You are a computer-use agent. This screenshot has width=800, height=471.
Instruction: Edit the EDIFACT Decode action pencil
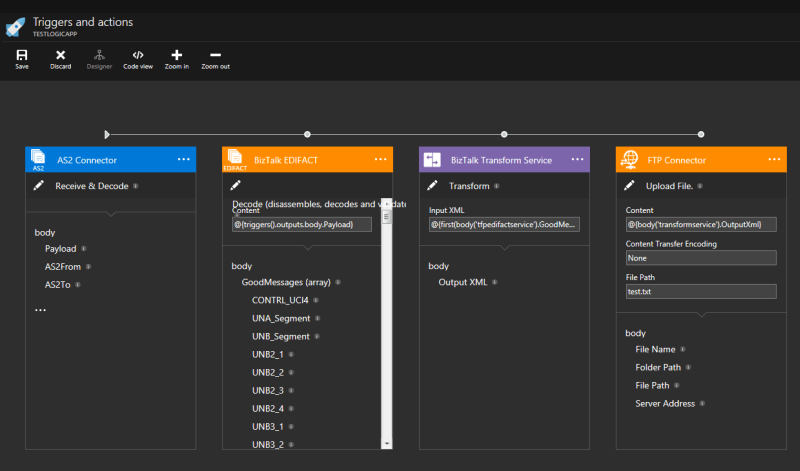(x=236, y=185)
